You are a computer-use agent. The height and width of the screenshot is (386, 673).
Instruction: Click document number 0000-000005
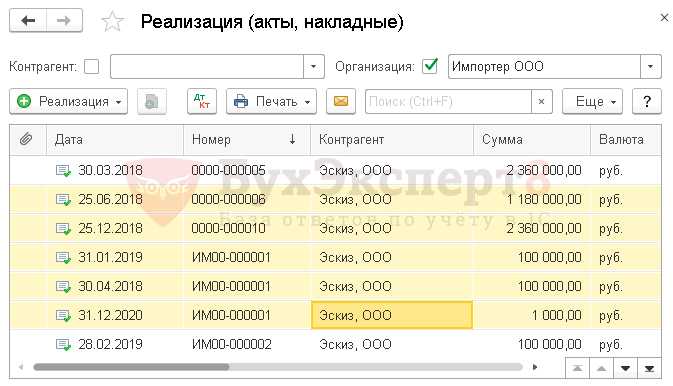coord(228,170)
